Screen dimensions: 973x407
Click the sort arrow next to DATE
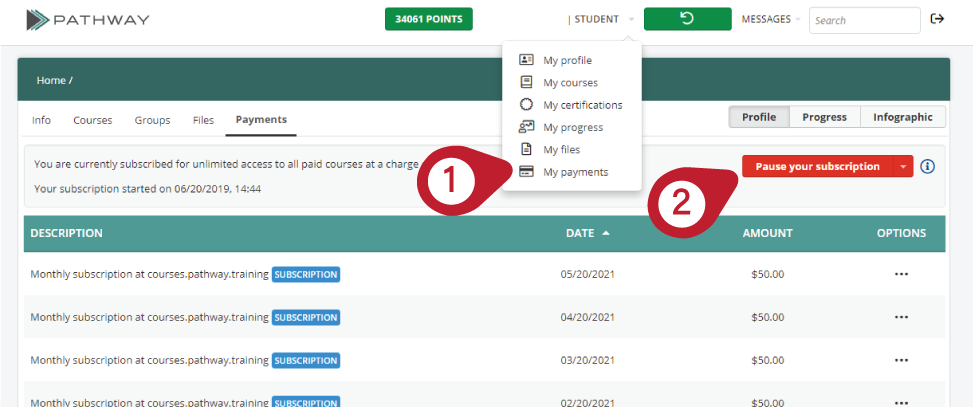pyautogui.click(x=606, y=233)
